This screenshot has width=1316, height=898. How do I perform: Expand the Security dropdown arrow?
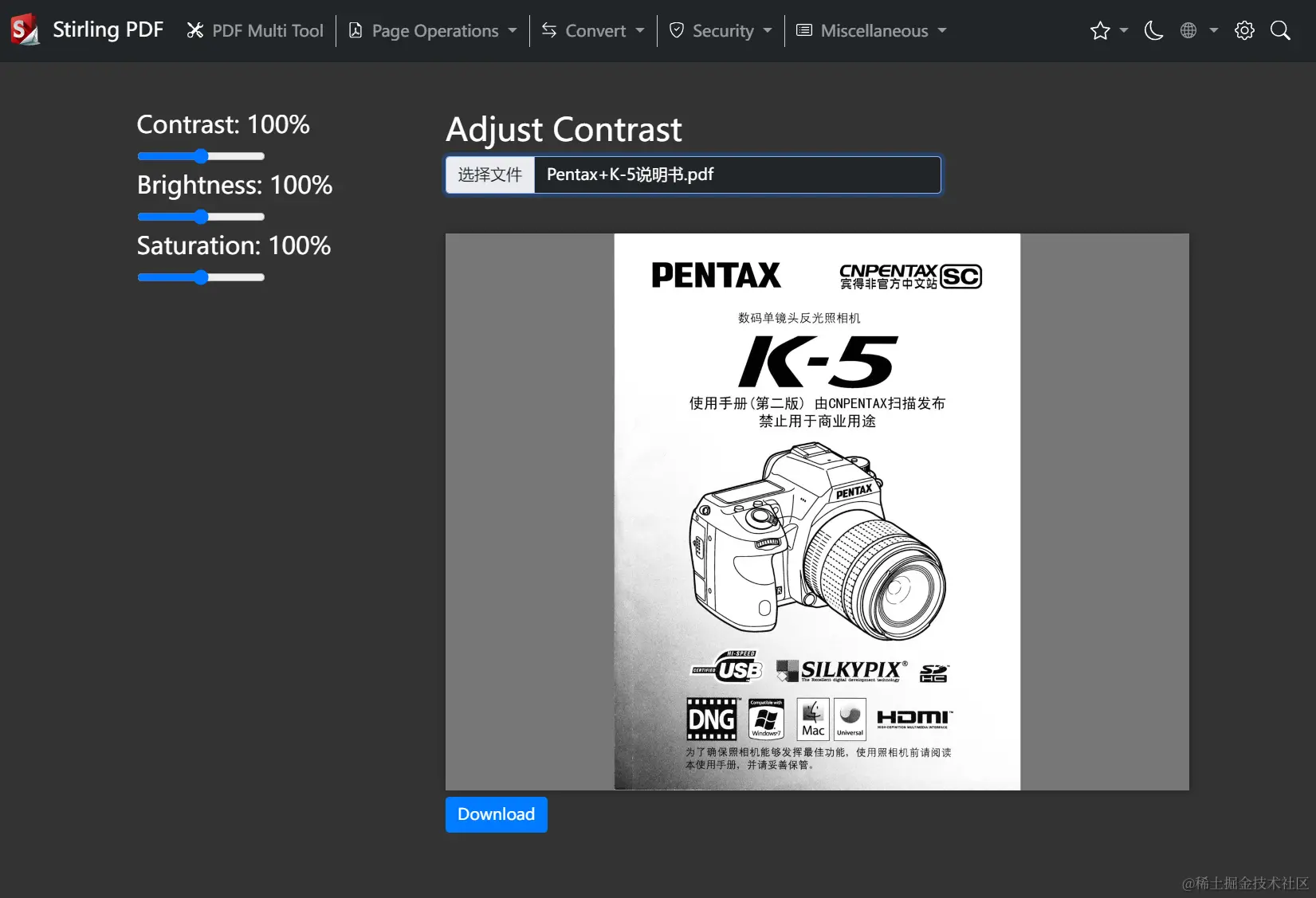pyautogui.click(x=768, y=30)
